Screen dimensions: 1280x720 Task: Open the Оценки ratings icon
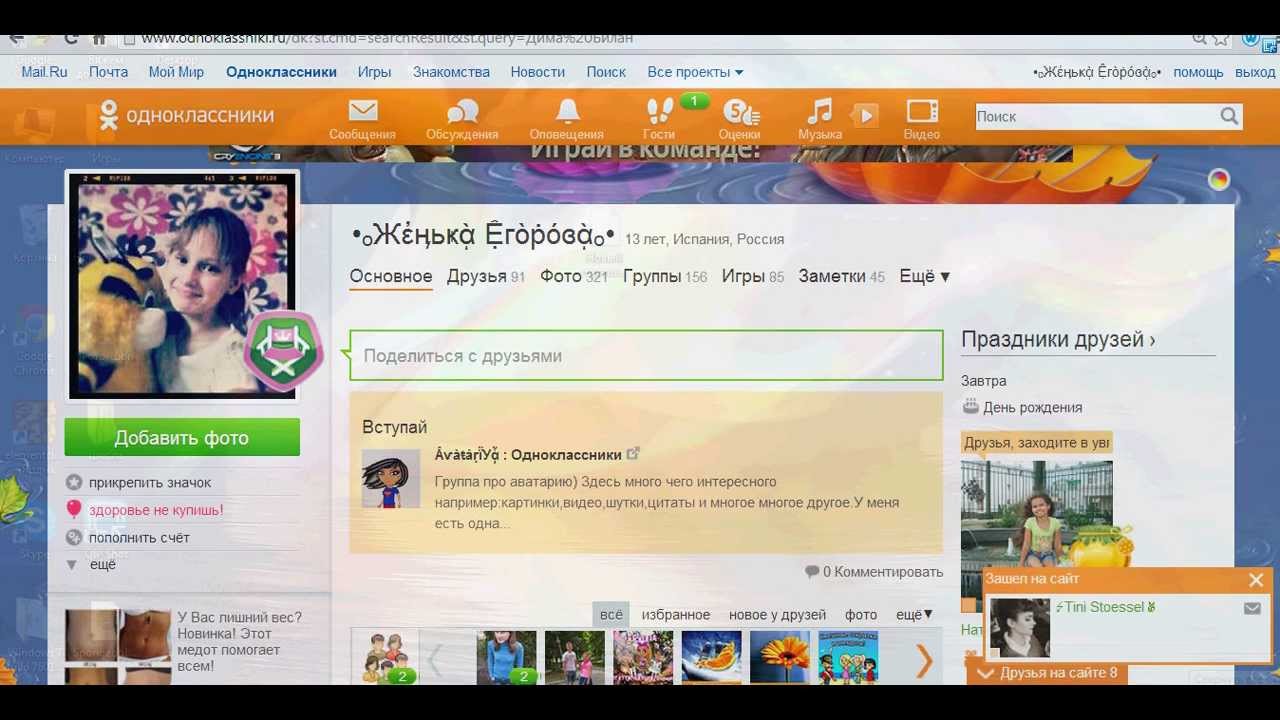coord(740,112)
